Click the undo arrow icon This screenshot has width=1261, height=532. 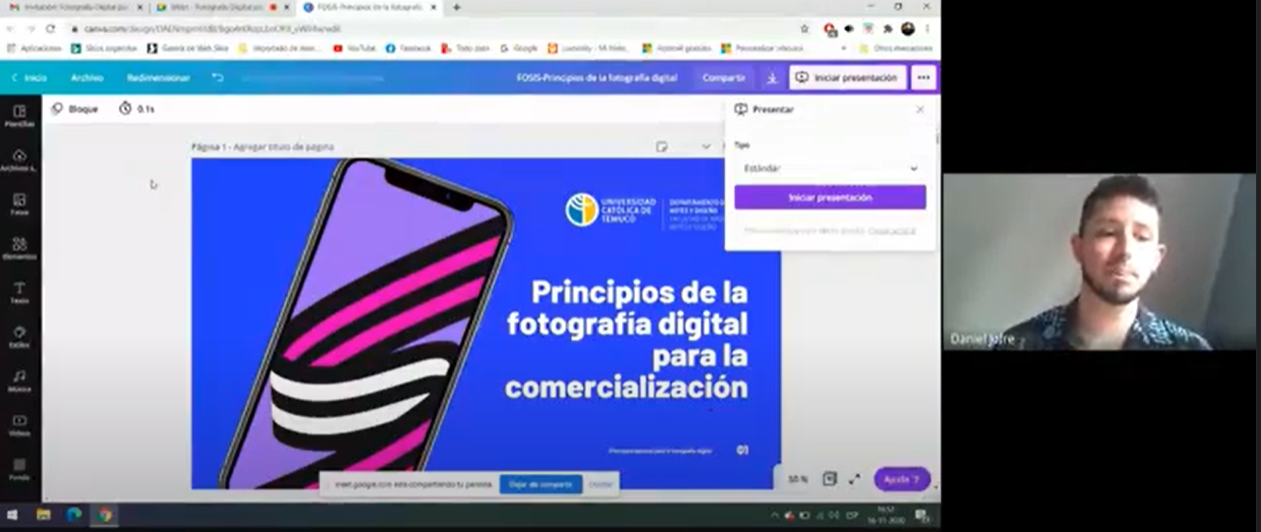[217, 78]
